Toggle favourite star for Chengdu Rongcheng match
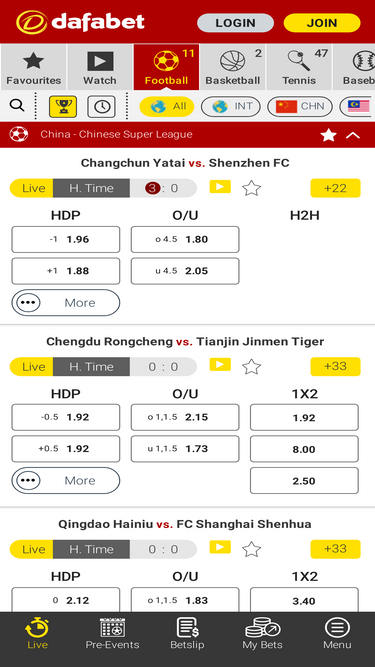The image size is (375, 667). point(251,367)
